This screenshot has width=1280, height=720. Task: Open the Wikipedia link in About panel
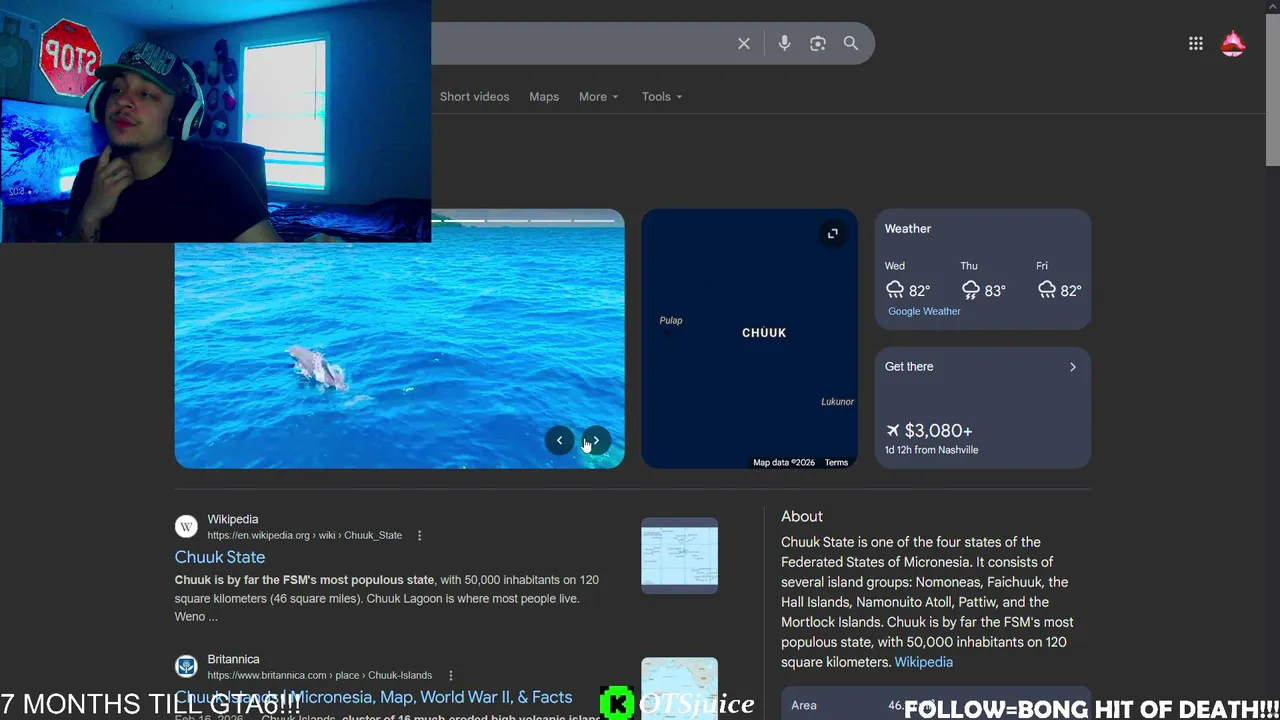tap(923, 662)
